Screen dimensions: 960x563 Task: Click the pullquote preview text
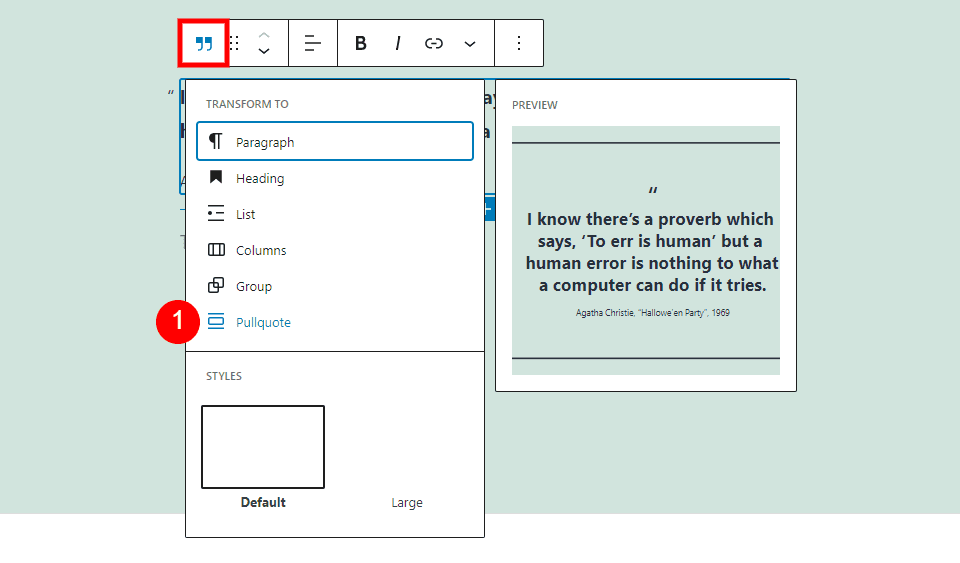coord(651,252)
